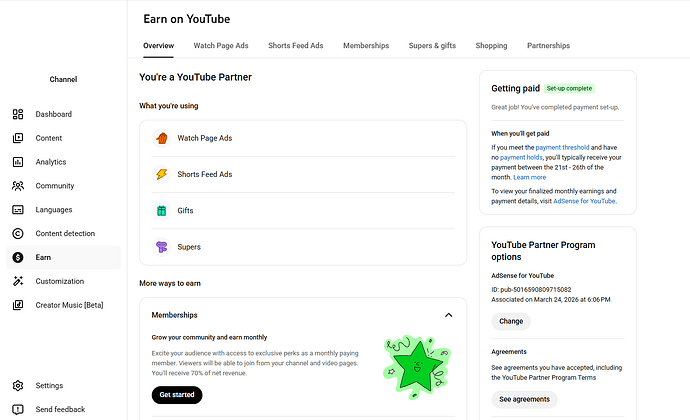Collapse the Memberships section chevron
This screenshot has height=420, width=690.
coord(448,315)
